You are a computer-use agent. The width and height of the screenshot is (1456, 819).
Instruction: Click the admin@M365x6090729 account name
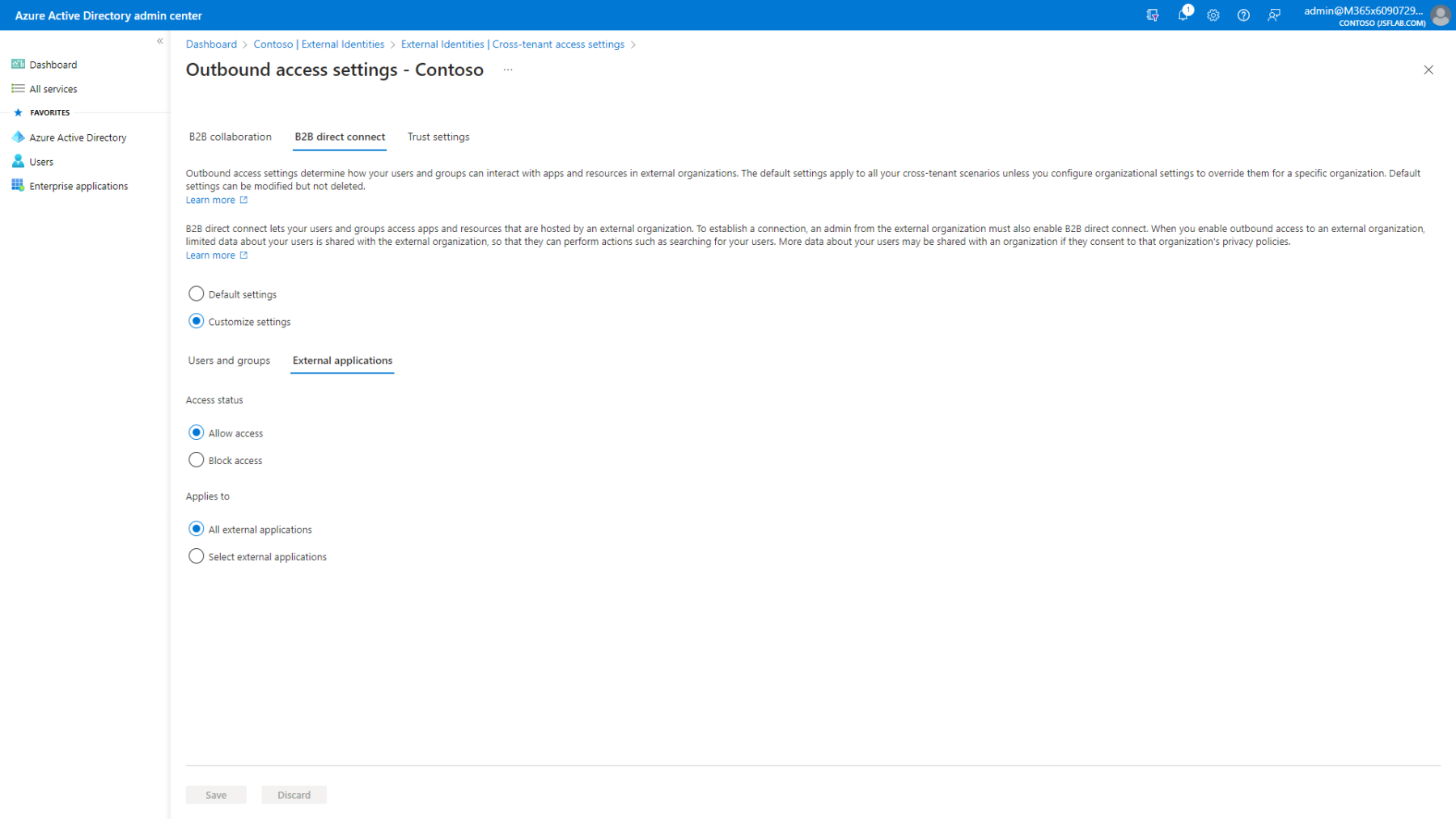(x=1364, y=11)
